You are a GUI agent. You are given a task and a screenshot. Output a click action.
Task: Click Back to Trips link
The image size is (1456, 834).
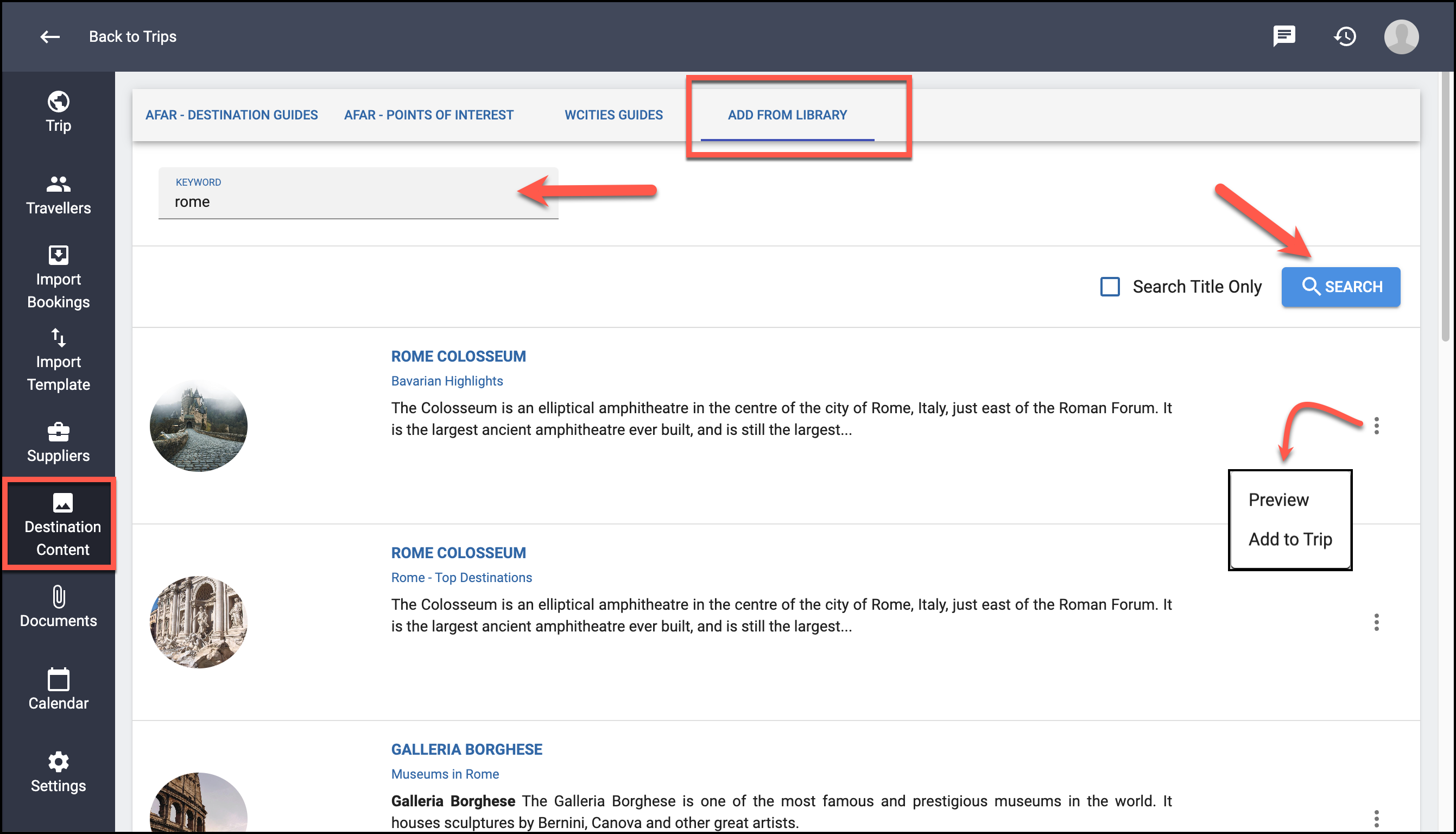pyautogui.click(x=133, y=37)
